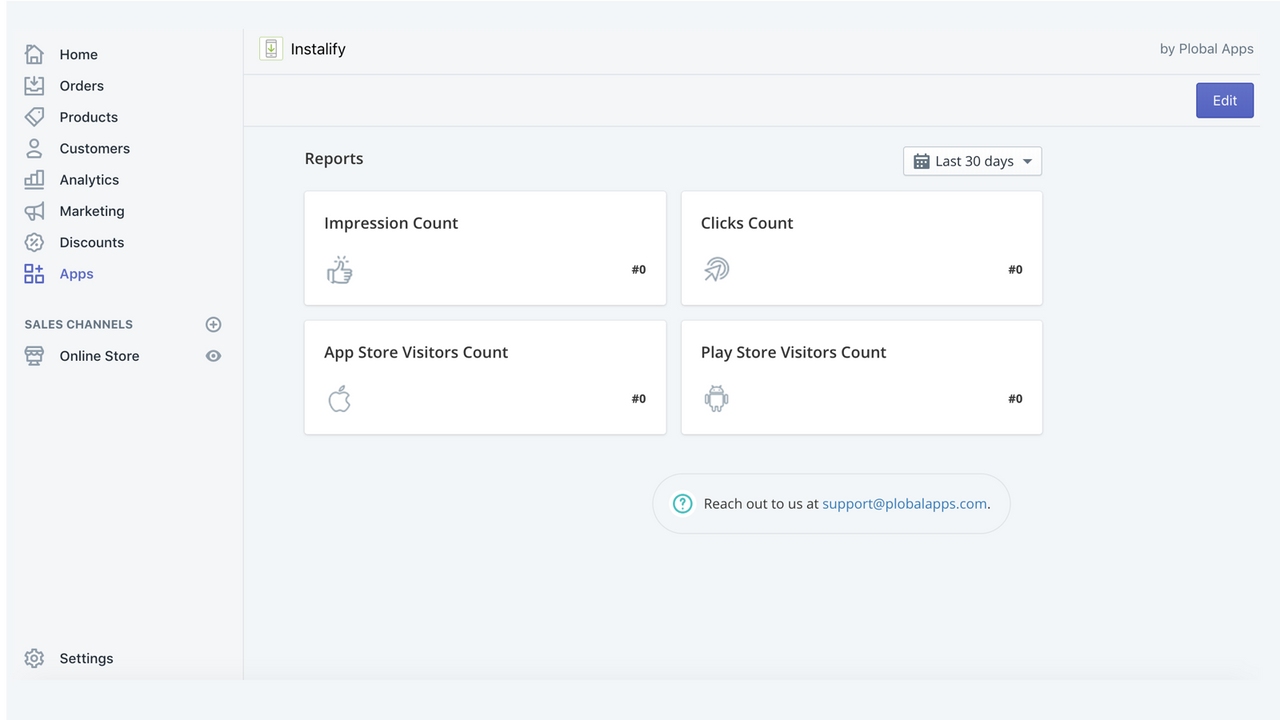Open the Online Store channel
Screen dimensions: 1280x720
click(99, 355)
